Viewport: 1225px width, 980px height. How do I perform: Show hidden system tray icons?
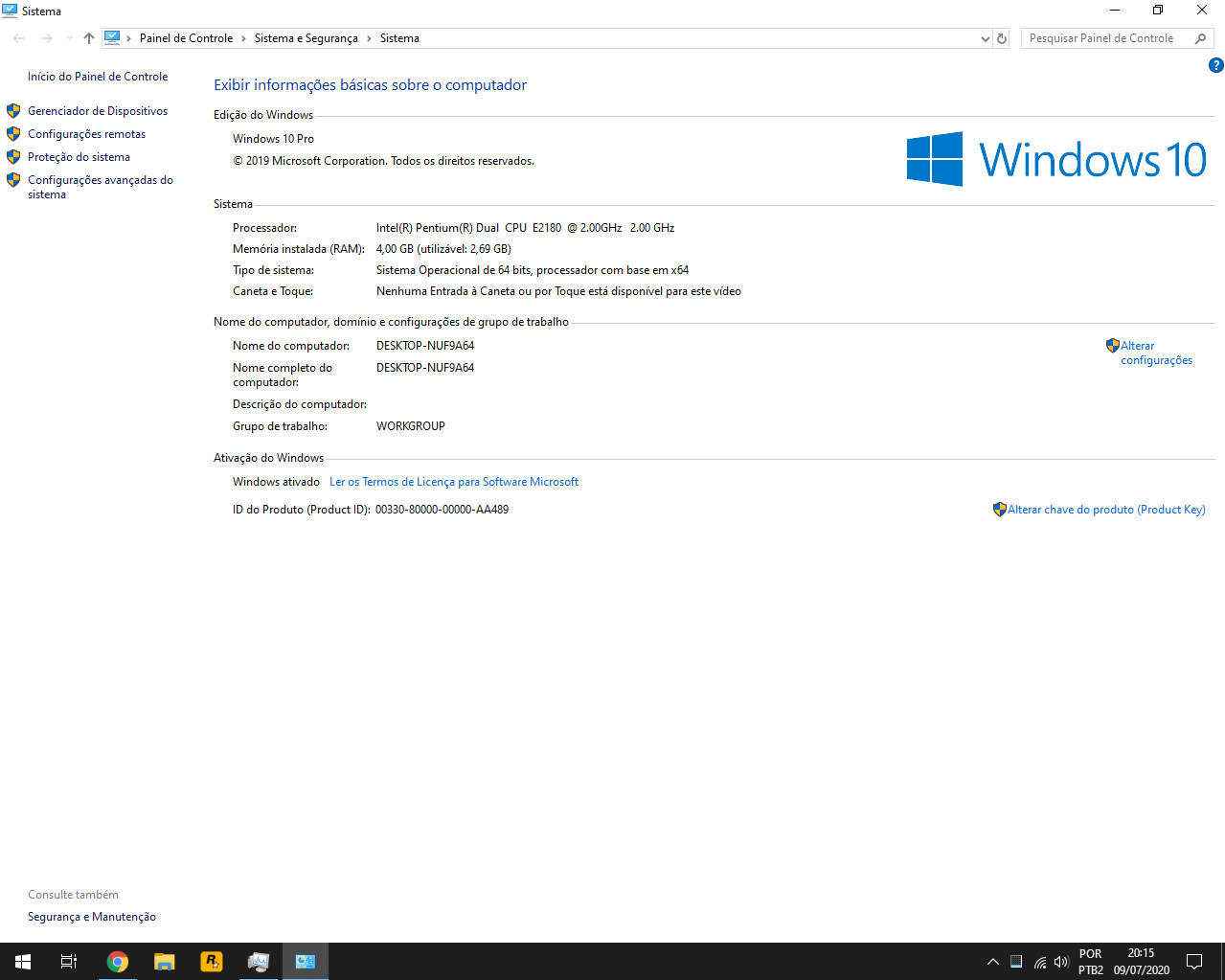(x=993, y=962)
